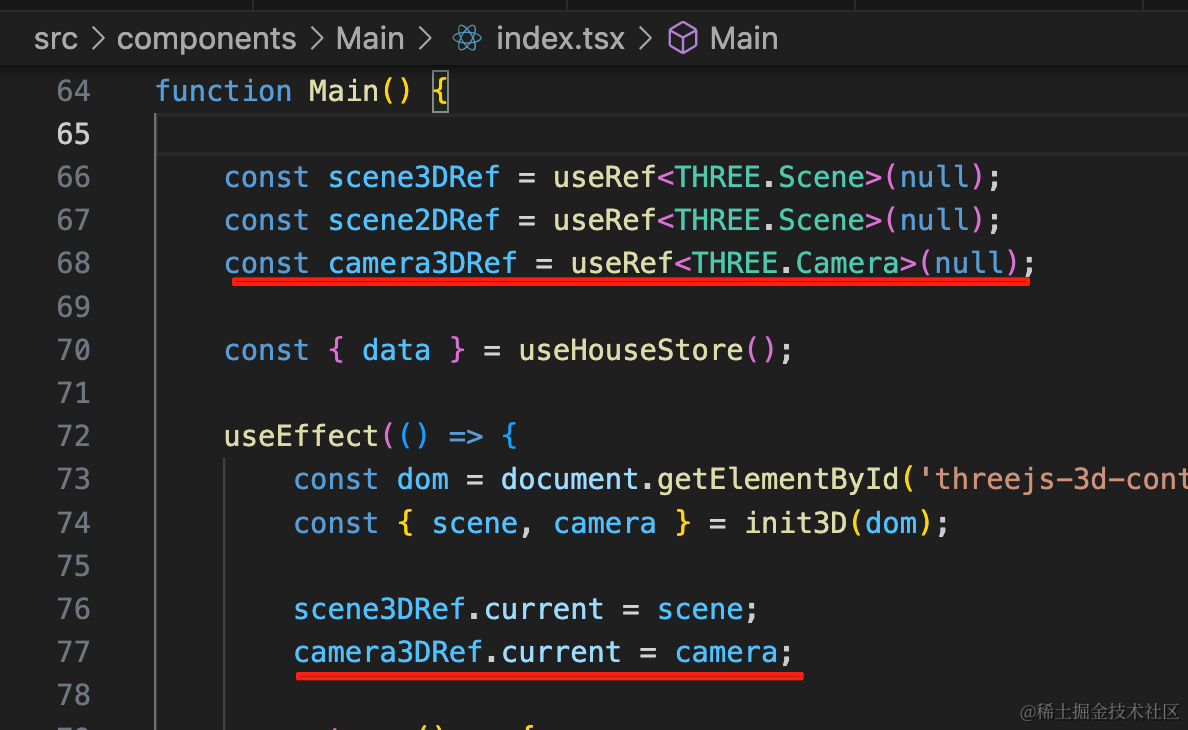Select the Main folder breadcrumb
This screenshot has width=1188, height=730.
coord(370,39)
